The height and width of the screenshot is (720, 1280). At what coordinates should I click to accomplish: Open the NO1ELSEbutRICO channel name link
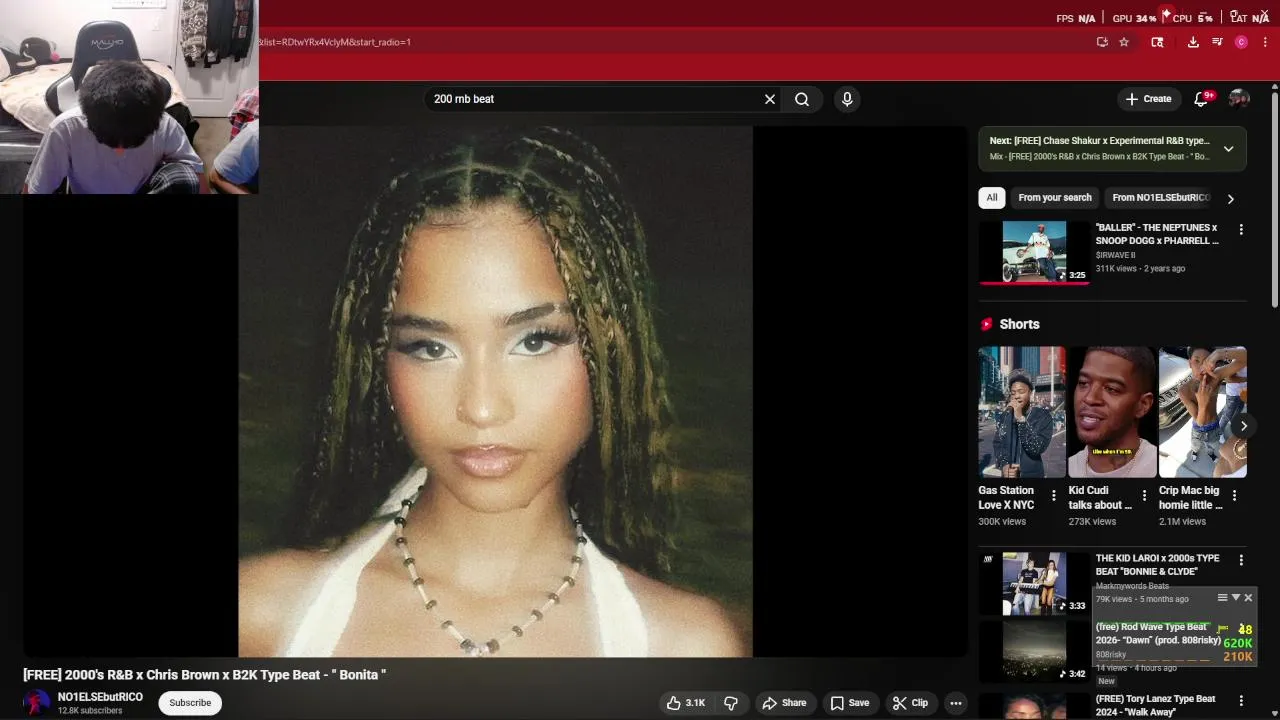pyautogui.click(x=100, y=697)
